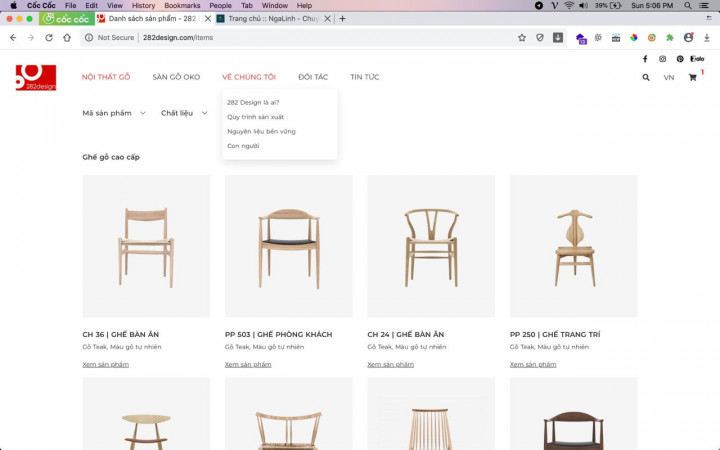The image size is (720, 450).
Task: Click 'Xem sản phẩm' under CH 36
Action: click(x=105, y=364)
